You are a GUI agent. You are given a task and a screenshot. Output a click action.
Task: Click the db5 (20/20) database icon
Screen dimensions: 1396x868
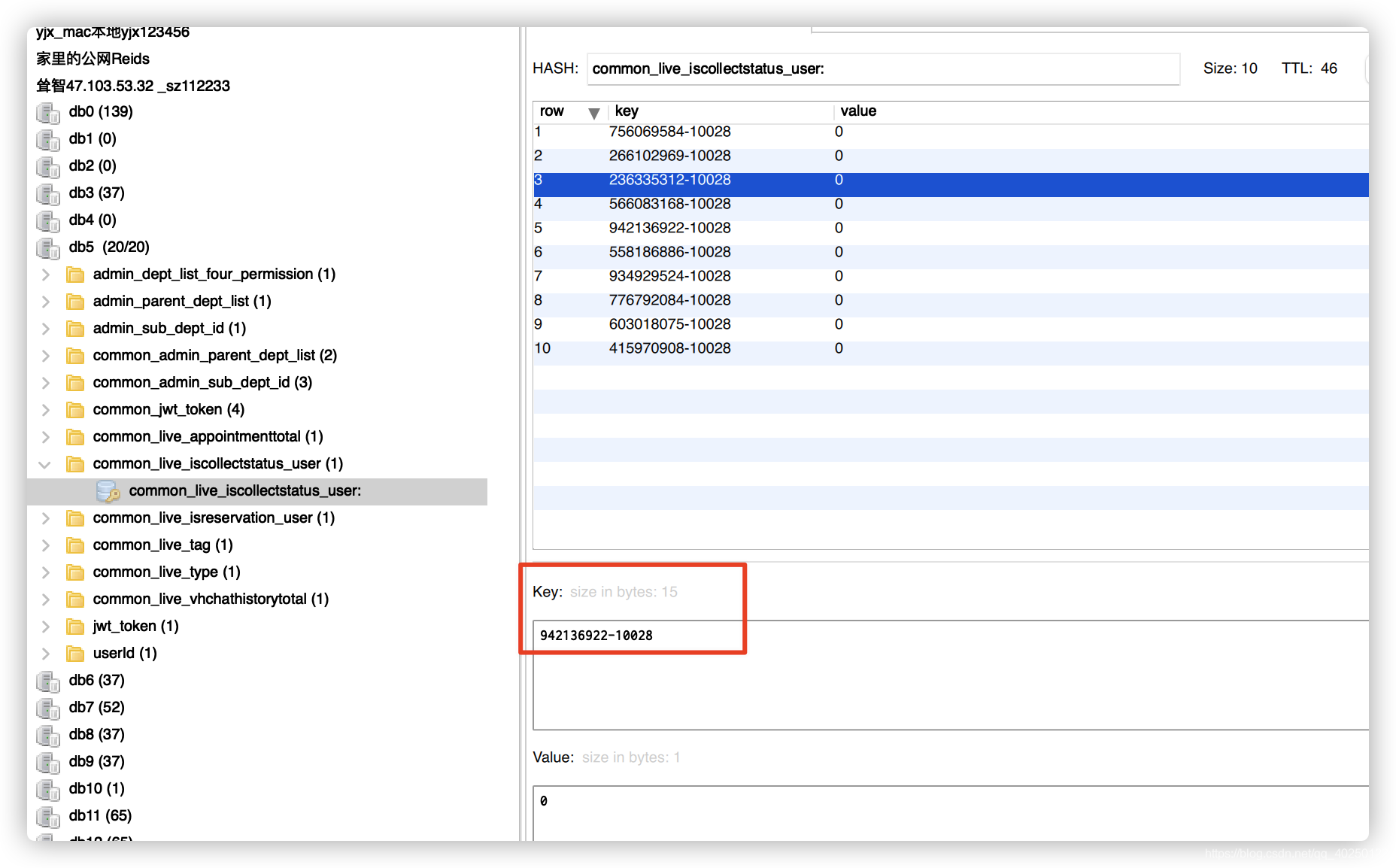(x=48, y=248)
